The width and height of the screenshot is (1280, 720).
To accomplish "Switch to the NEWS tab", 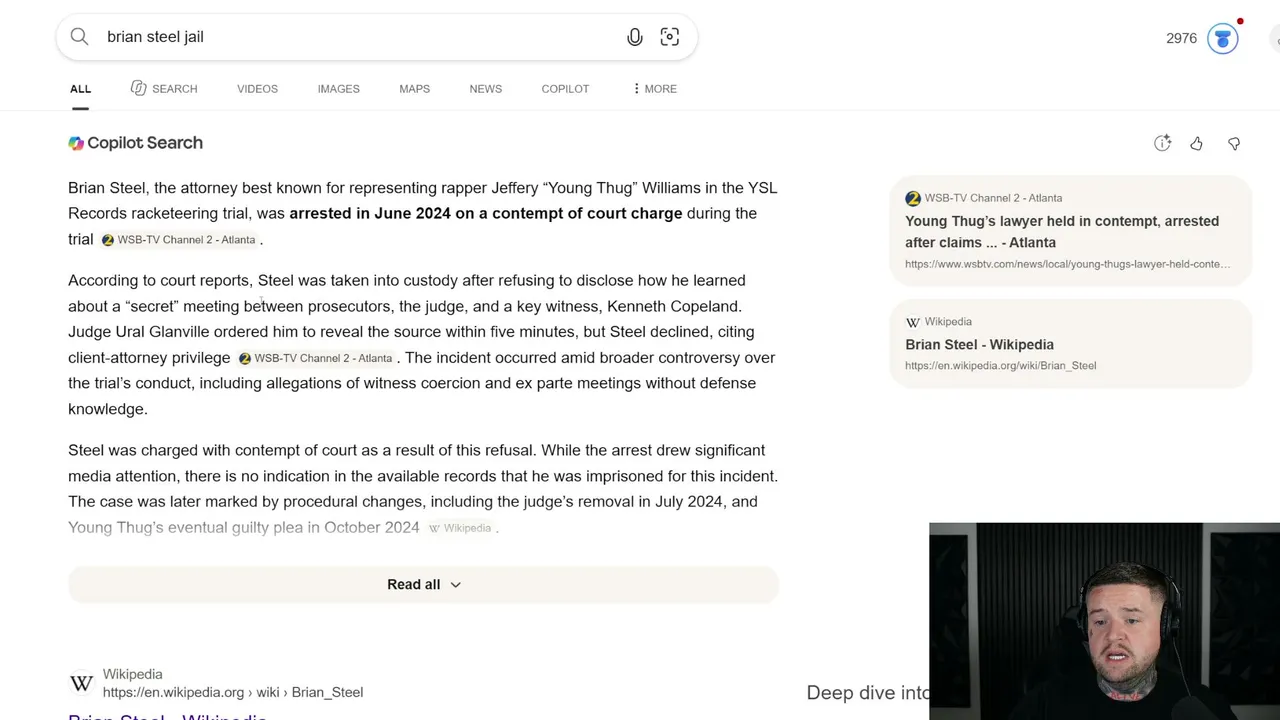I will click(x=486, y=89).
